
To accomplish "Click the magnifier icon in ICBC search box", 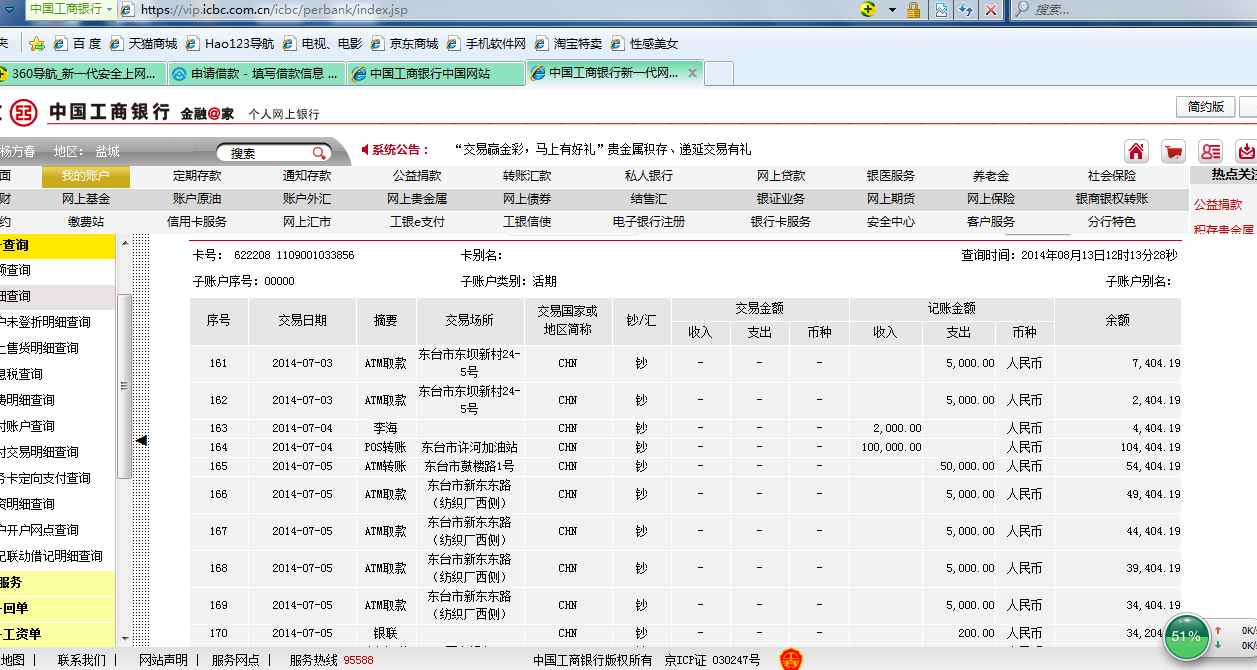I will tap(319, 153).
